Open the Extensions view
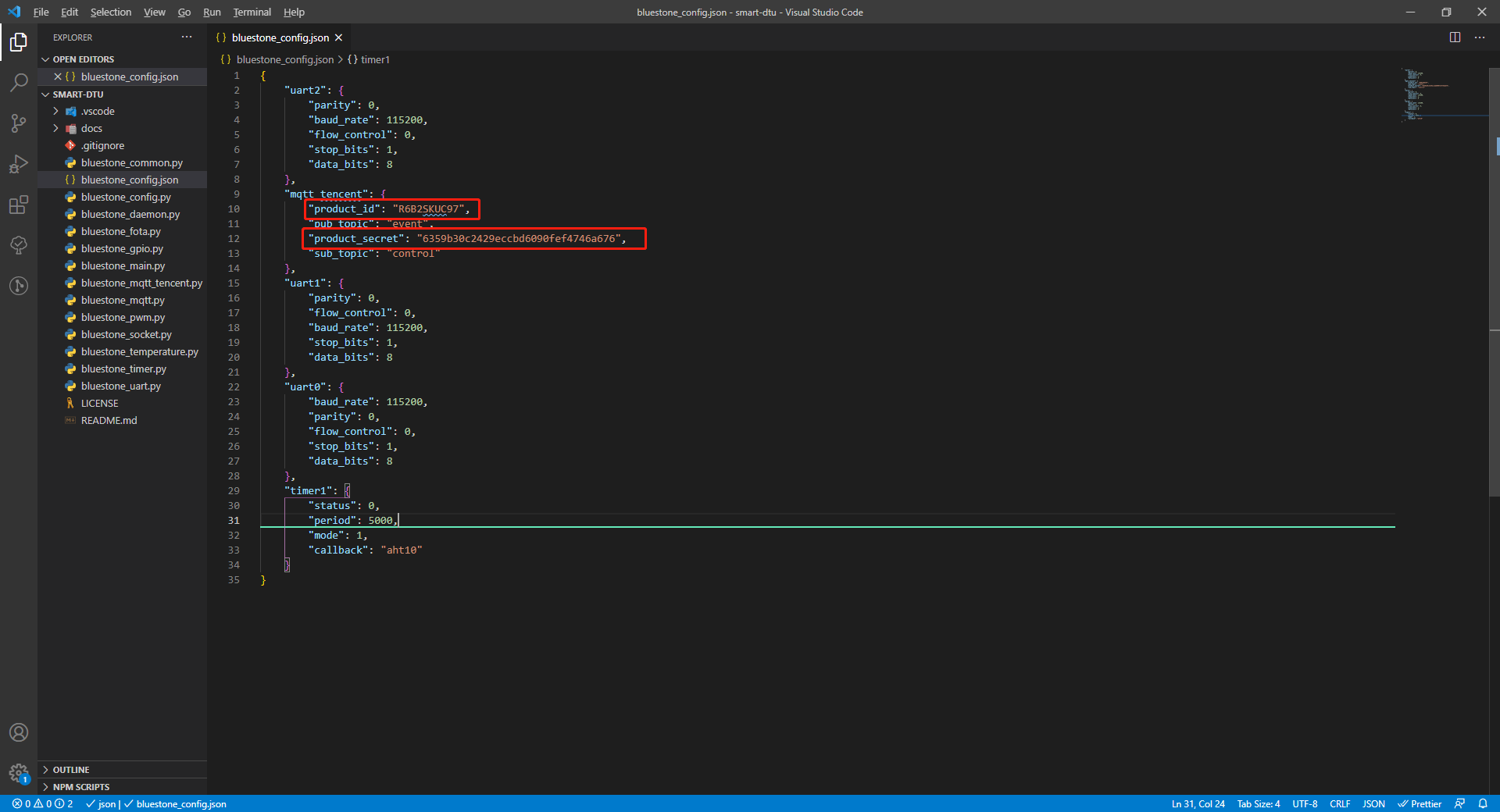This screenshot has width=1500, height=812. point(19,205)
